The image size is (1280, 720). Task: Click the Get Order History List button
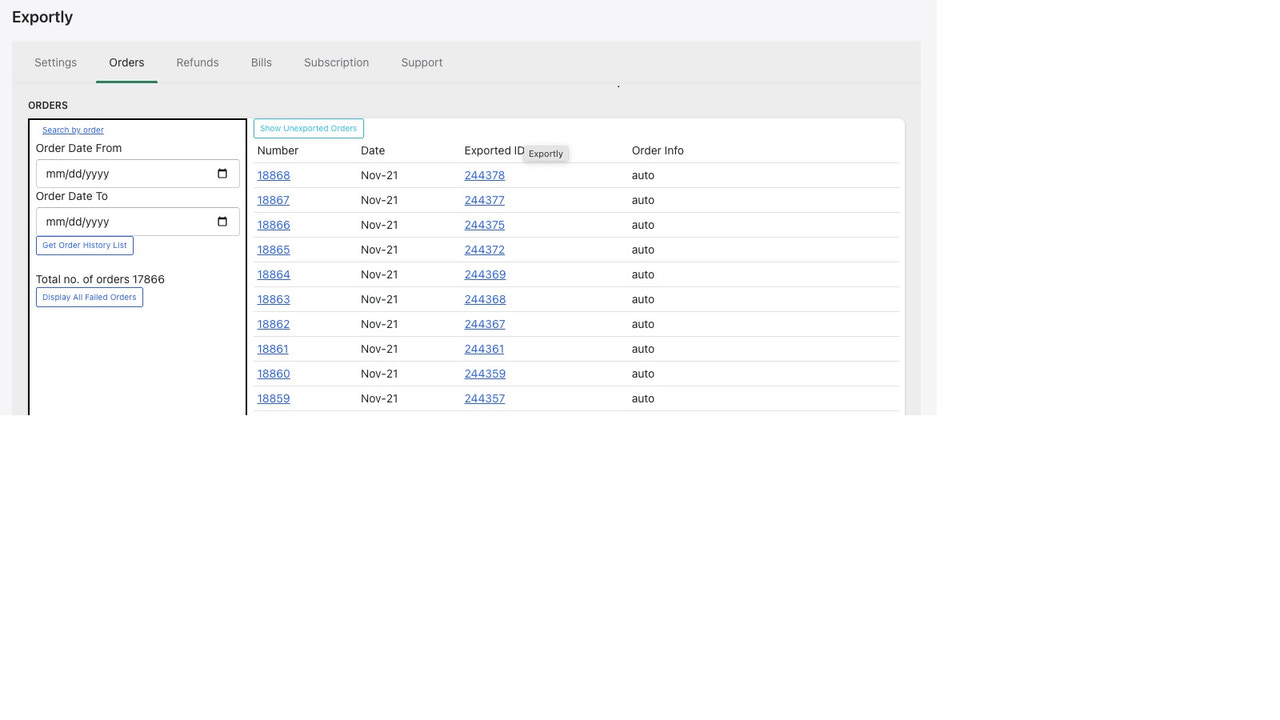(x=84, y=245)
